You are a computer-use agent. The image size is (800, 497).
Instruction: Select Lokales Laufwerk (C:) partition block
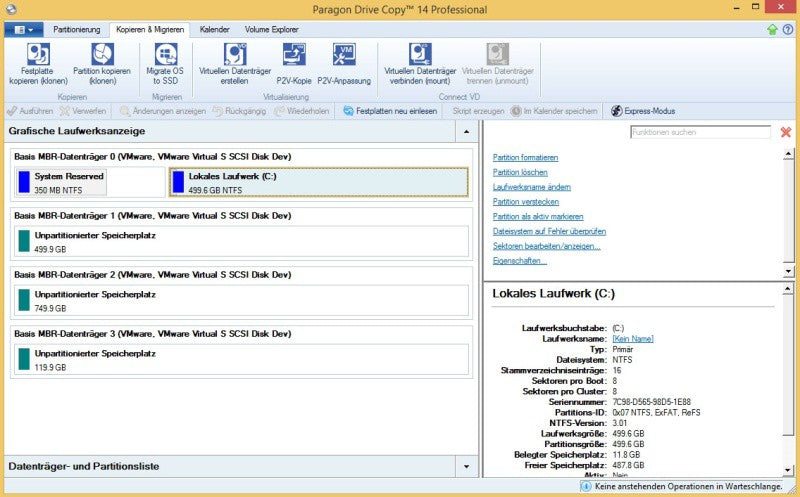(x=318, y=183)
